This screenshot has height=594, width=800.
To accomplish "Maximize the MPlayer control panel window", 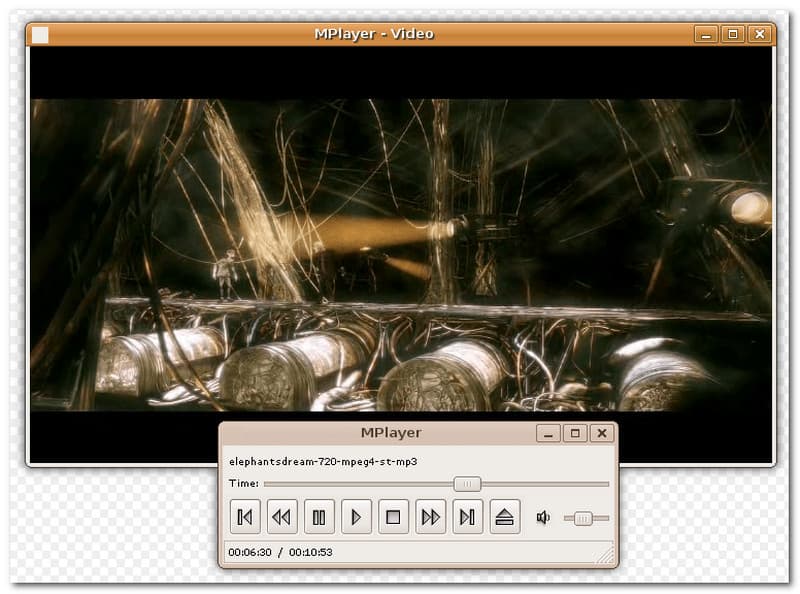I will click(x=574, y=433).
